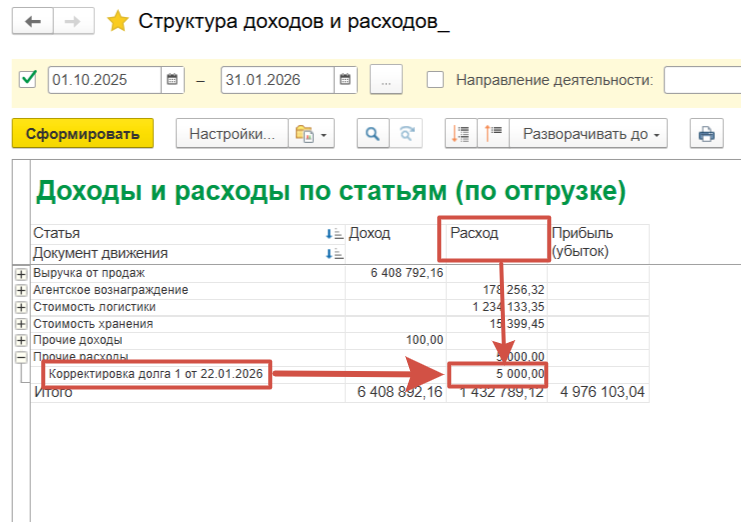Toggle the period filter checkbox
The height and width of the screenshot is (522, 741).
tap(28, 79)
